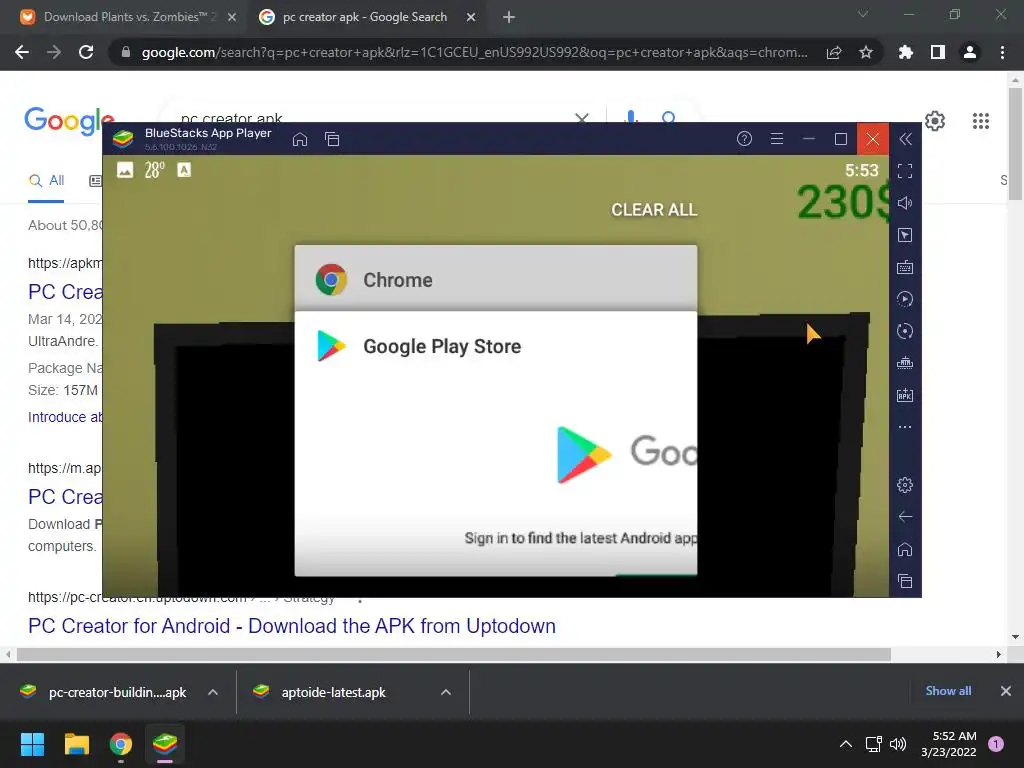Open Google apps grid
The height and width of the screenshot is (768, 1024).
tap(981, 121)
